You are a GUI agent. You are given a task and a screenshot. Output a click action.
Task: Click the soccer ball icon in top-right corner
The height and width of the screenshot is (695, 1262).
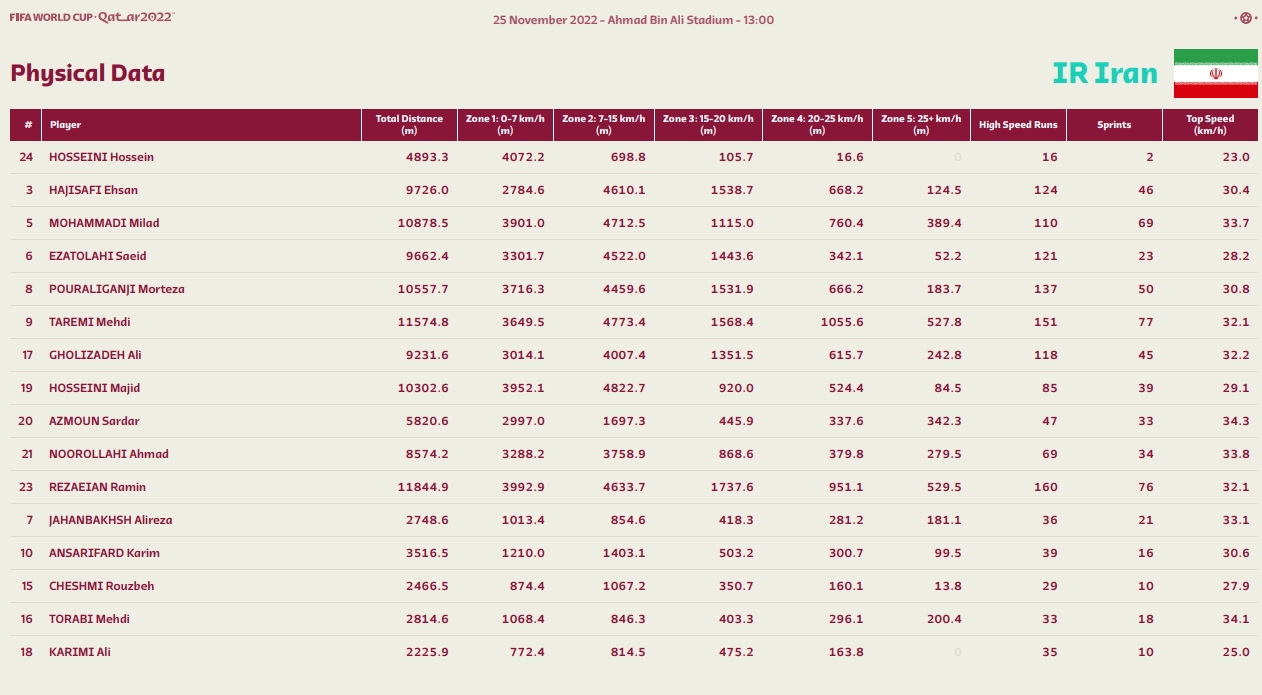tap(1245, 17)
